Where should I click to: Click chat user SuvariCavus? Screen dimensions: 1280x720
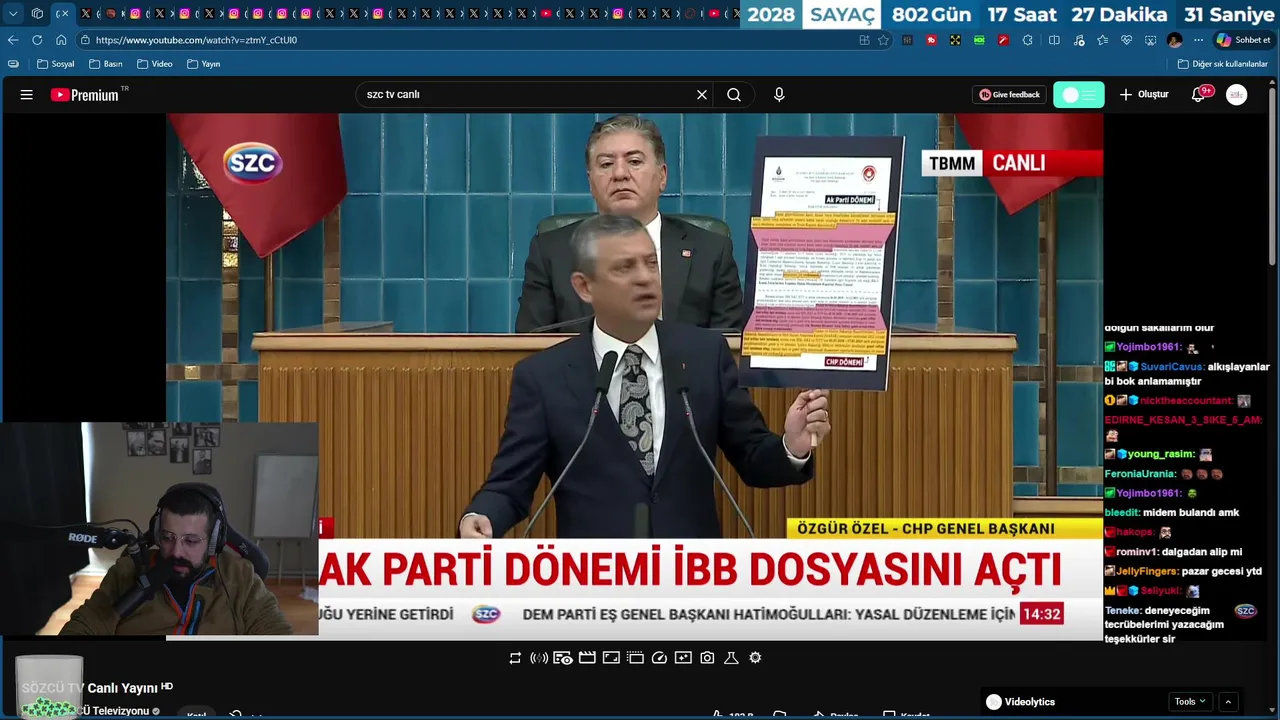pyautogui.click(x=1172, y=367)
